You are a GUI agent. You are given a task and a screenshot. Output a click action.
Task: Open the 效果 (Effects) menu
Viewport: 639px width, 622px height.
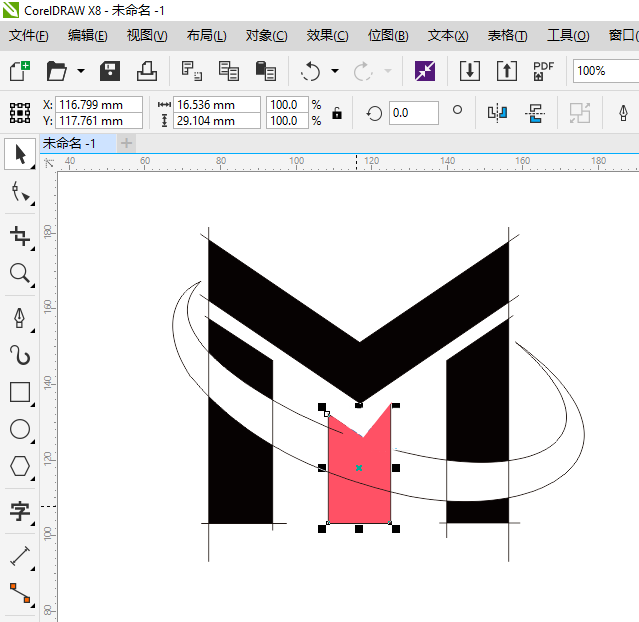(x=327, y=36)
